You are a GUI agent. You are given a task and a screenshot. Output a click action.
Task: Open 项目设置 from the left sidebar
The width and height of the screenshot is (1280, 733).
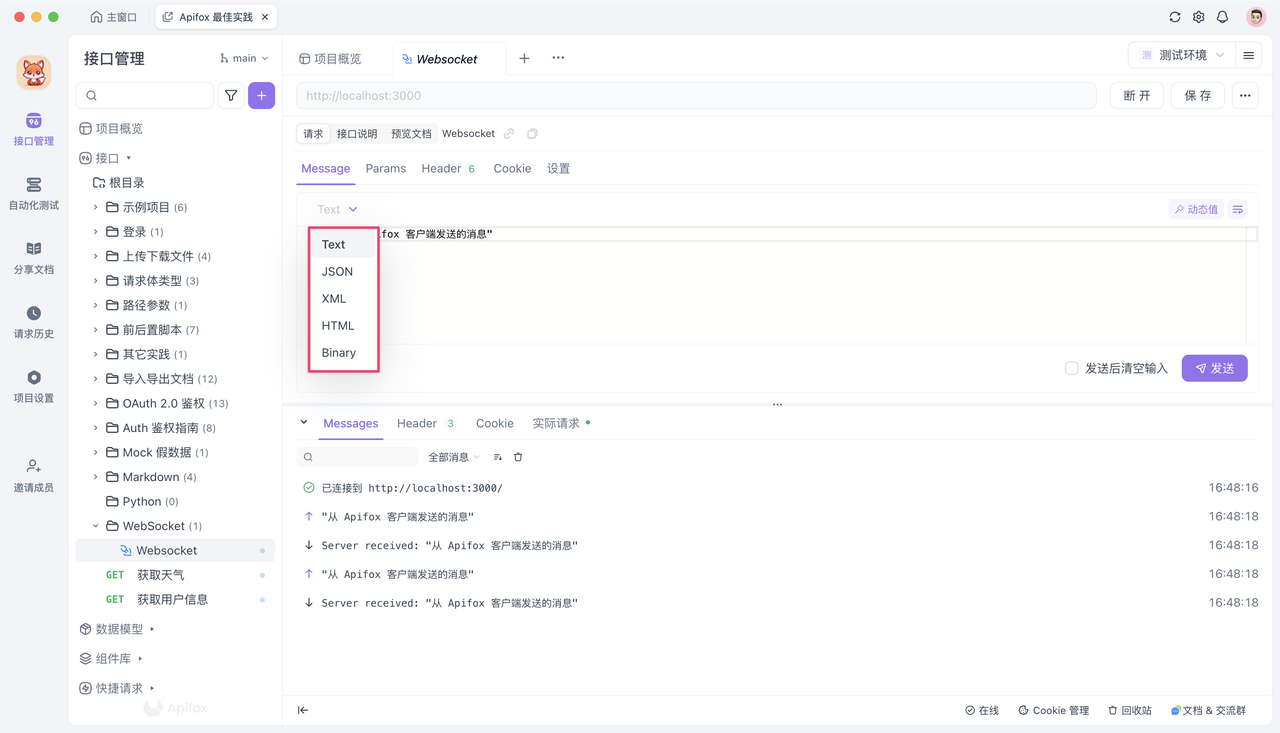(33, 386)
